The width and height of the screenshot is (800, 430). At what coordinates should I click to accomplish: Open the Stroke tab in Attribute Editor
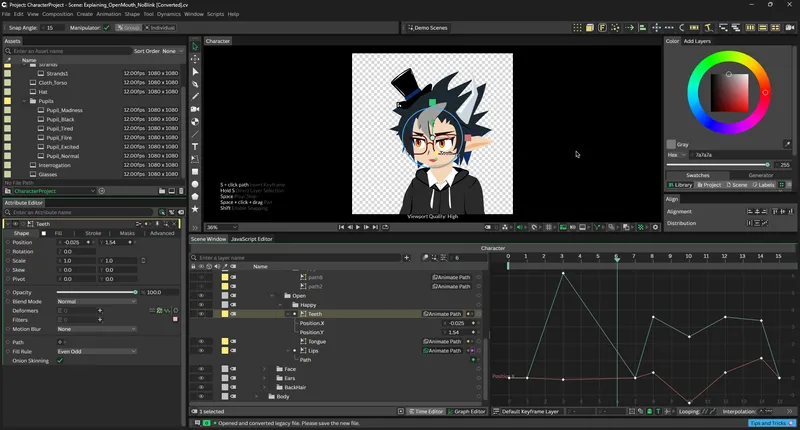[x=93, y=233]
